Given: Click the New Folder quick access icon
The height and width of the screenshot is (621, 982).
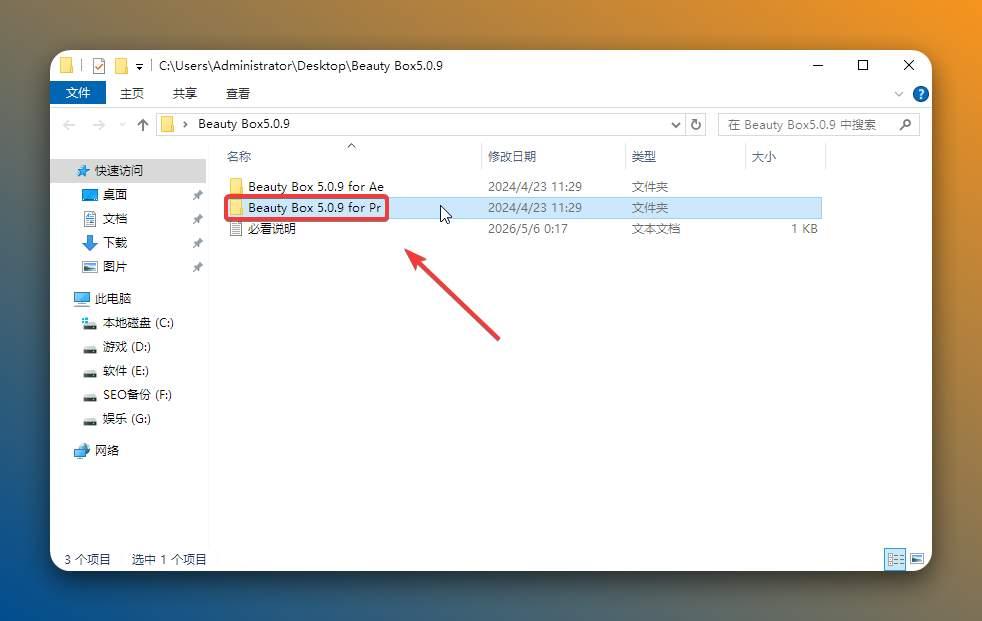Looking at the screenshot, I should click(x=121, y=66).
